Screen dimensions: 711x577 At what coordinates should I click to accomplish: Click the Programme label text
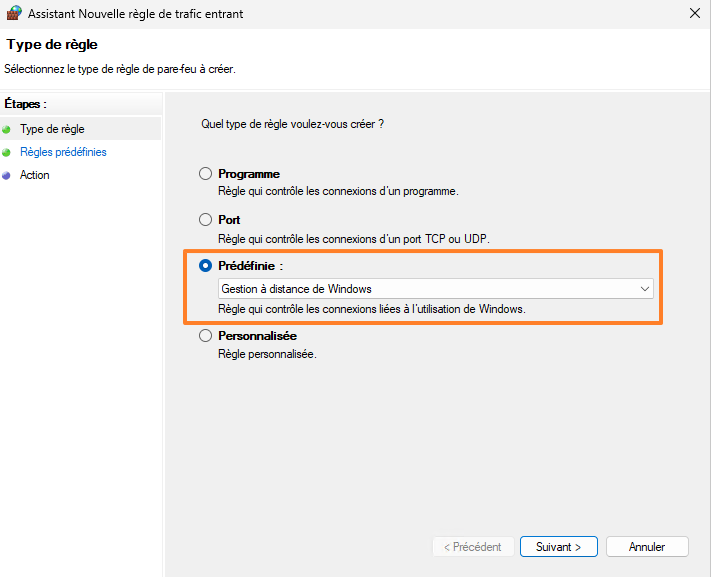pos(249,174)
